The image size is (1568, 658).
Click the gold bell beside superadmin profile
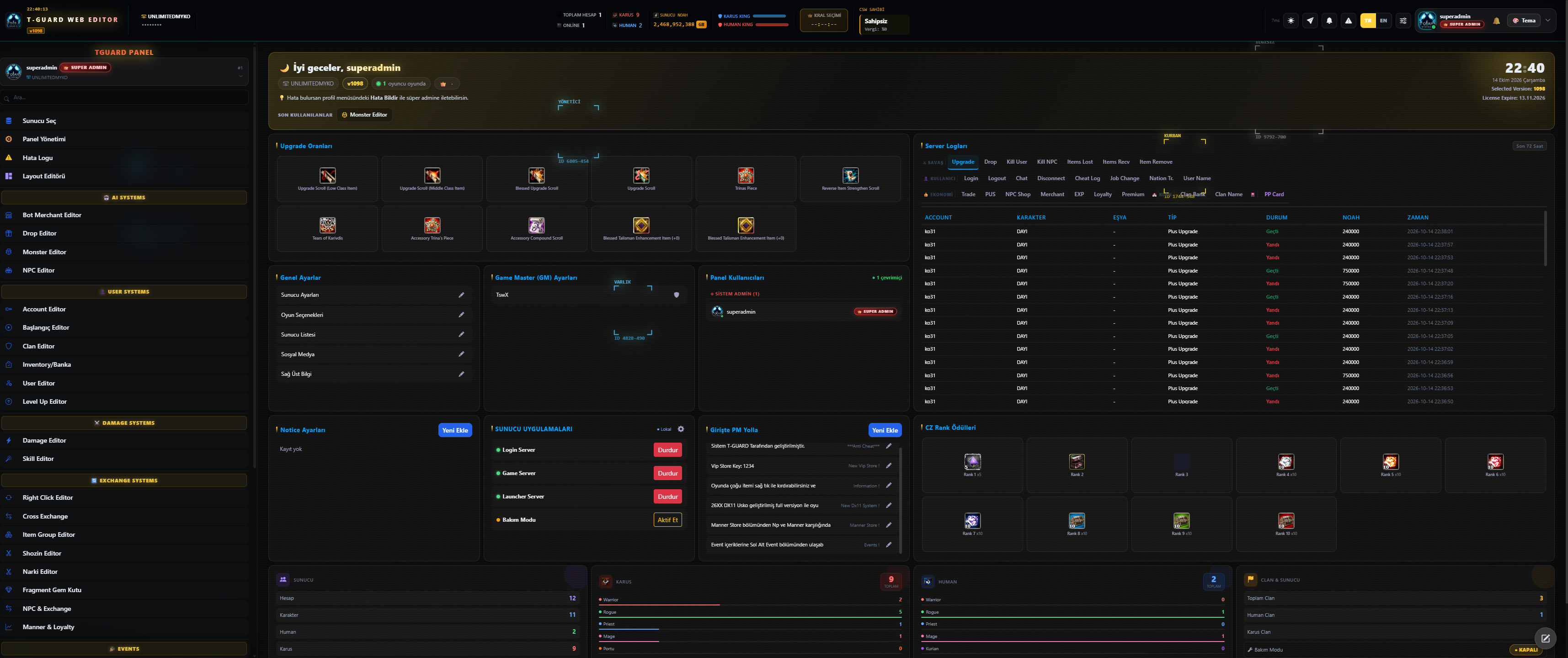click(1496, 21)
